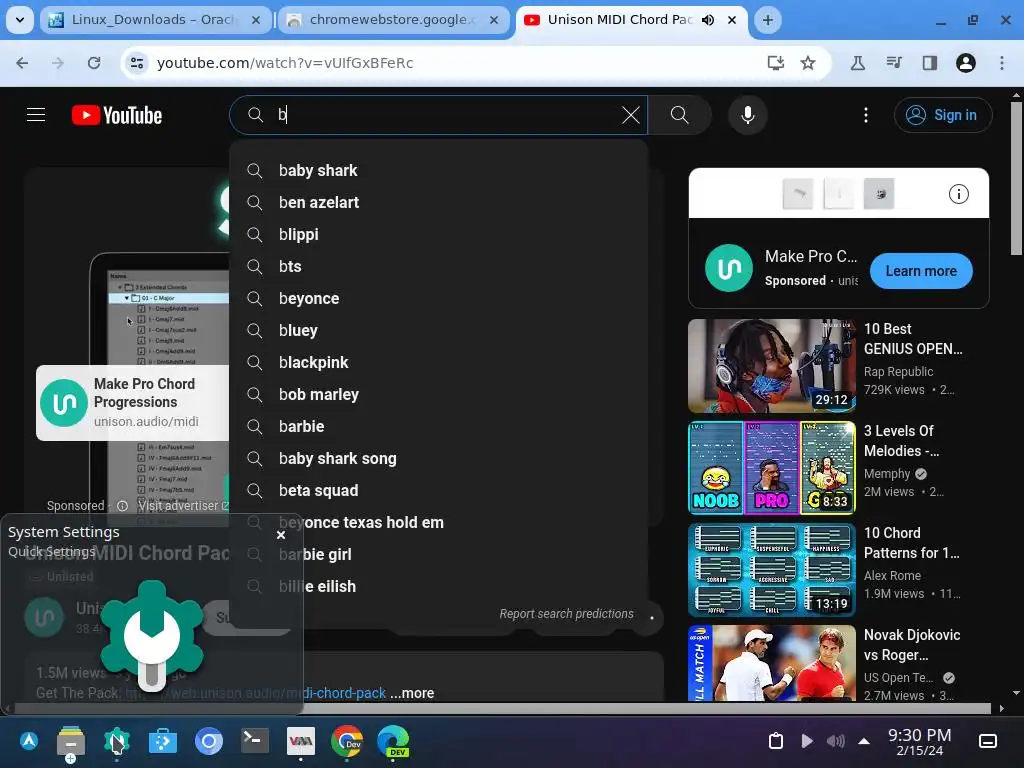Select 'bts' search suggestion
This screenshot has height=768, width=1024.
click(x=438, y=266)
